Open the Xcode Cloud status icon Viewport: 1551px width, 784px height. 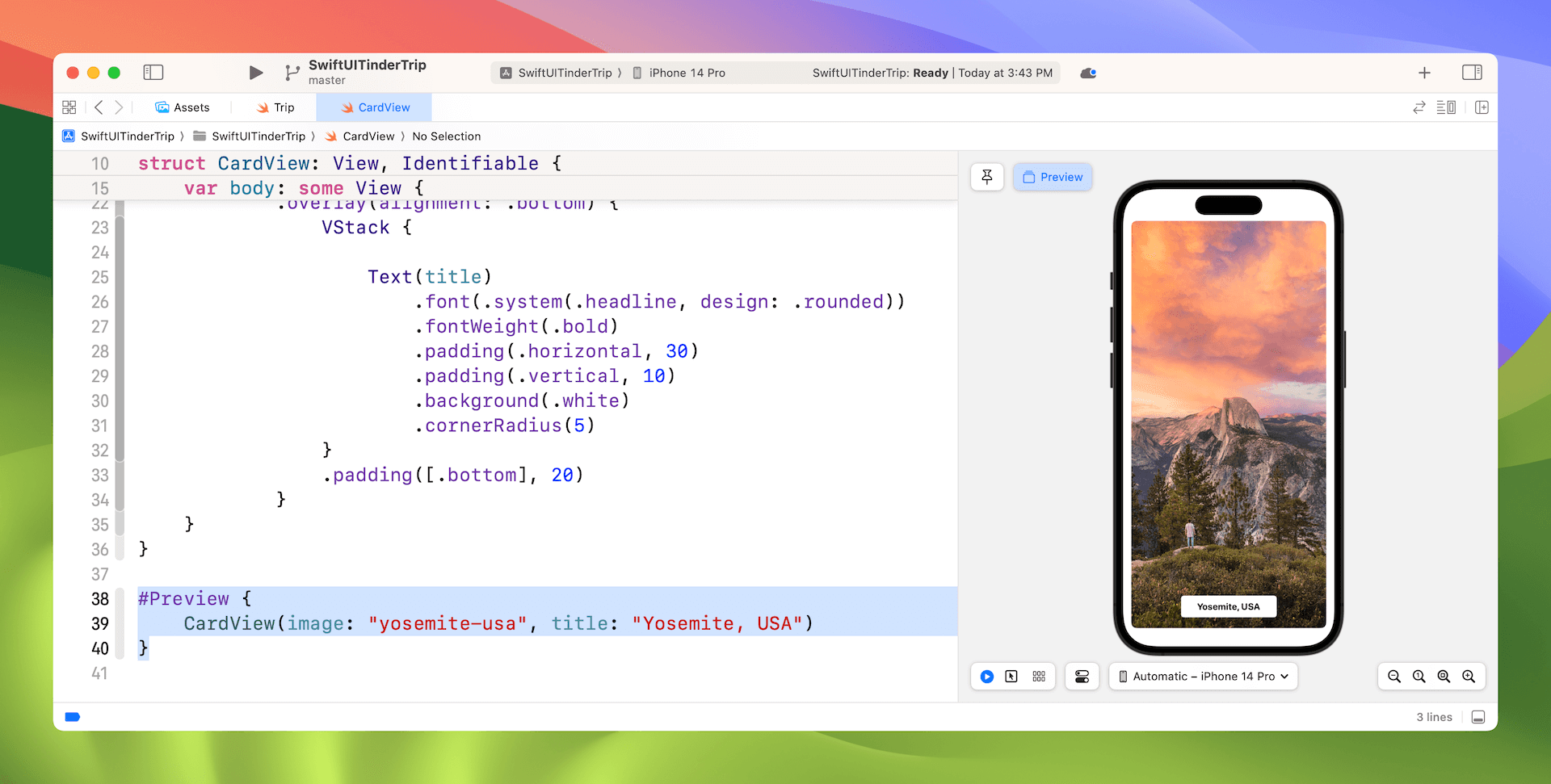1088,73
